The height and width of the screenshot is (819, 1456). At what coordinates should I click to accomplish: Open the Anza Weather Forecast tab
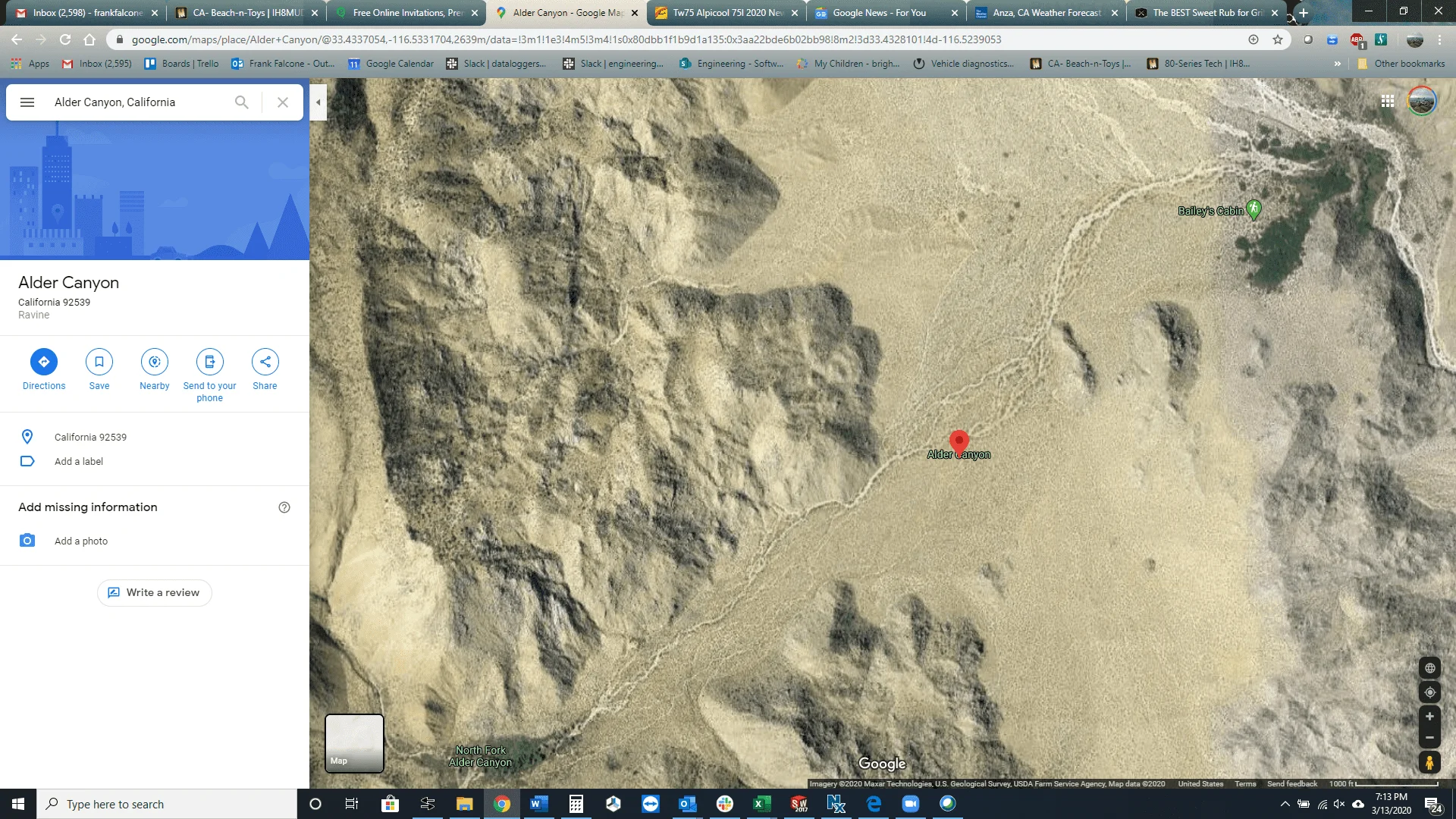1046,13
